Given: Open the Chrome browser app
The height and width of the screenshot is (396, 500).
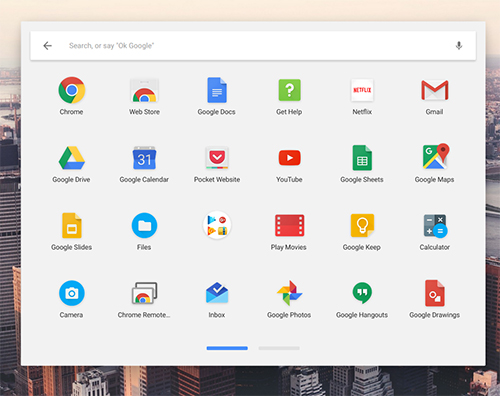Looking at the screenshot, I should (71, 90).
